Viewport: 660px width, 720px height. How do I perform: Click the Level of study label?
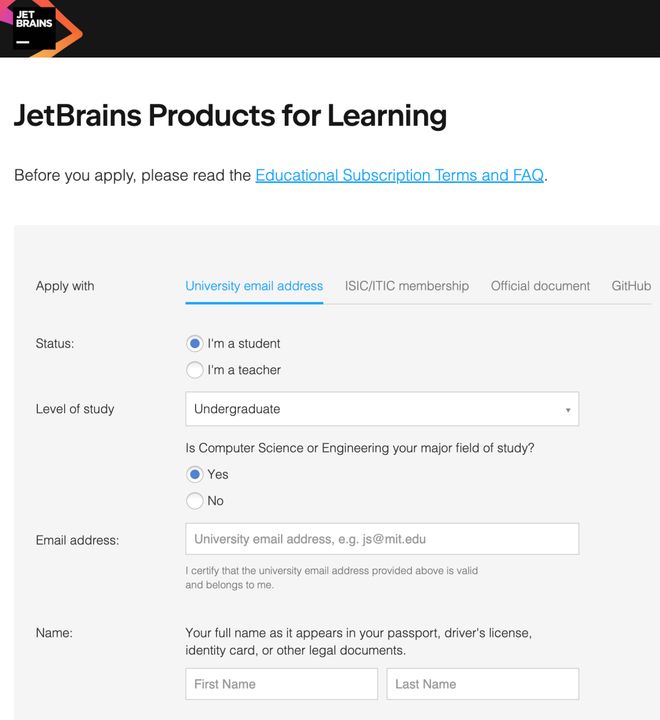[75, 409]
